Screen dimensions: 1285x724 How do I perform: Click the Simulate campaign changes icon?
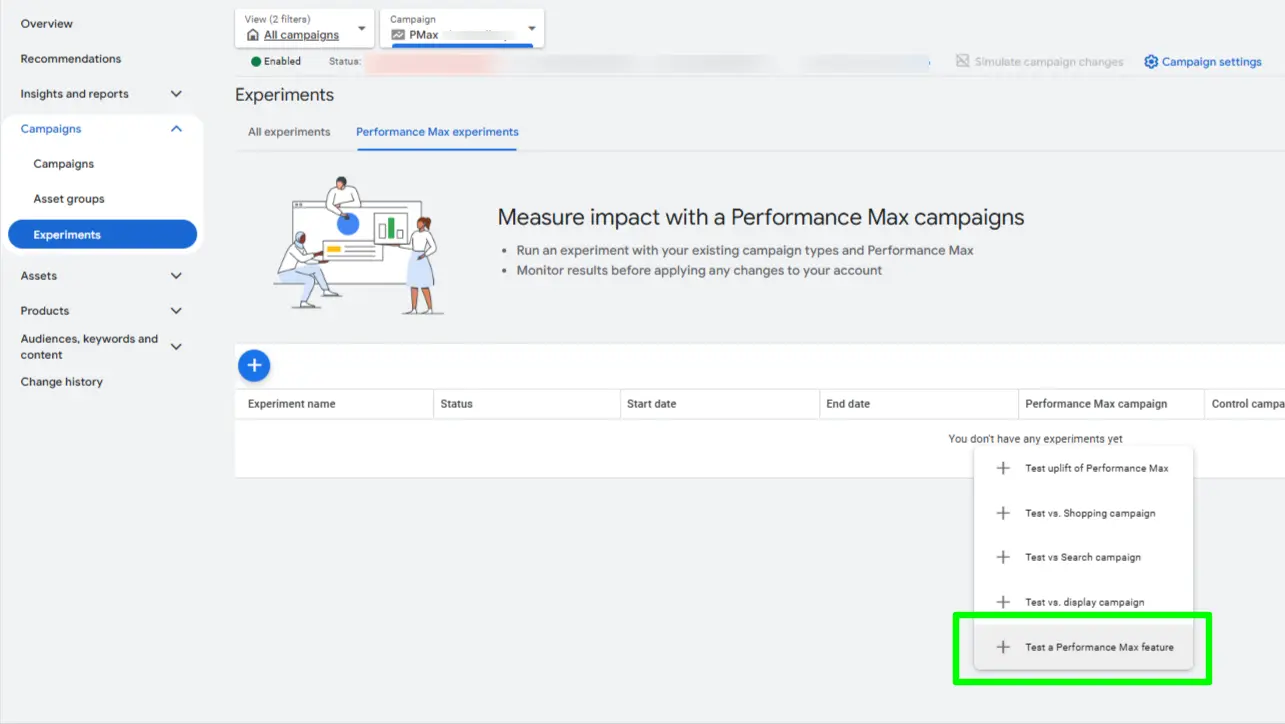point(962,62)
